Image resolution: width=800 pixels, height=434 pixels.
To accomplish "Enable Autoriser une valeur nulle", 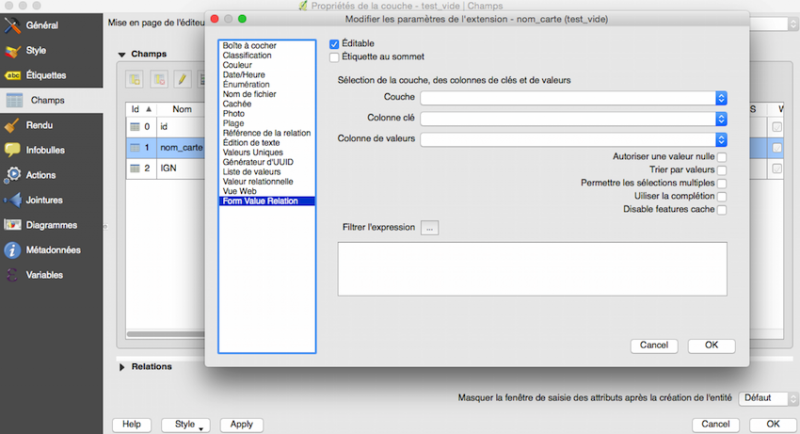I will [x=722, y=157].
